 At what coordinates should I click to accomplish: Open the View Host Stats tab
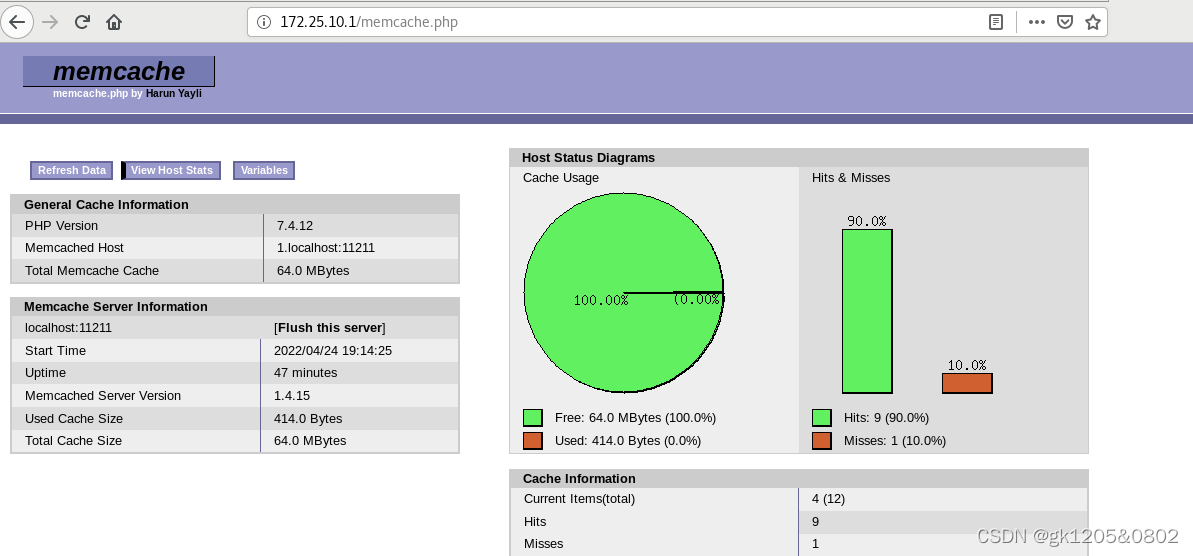(x=171, y=170)
